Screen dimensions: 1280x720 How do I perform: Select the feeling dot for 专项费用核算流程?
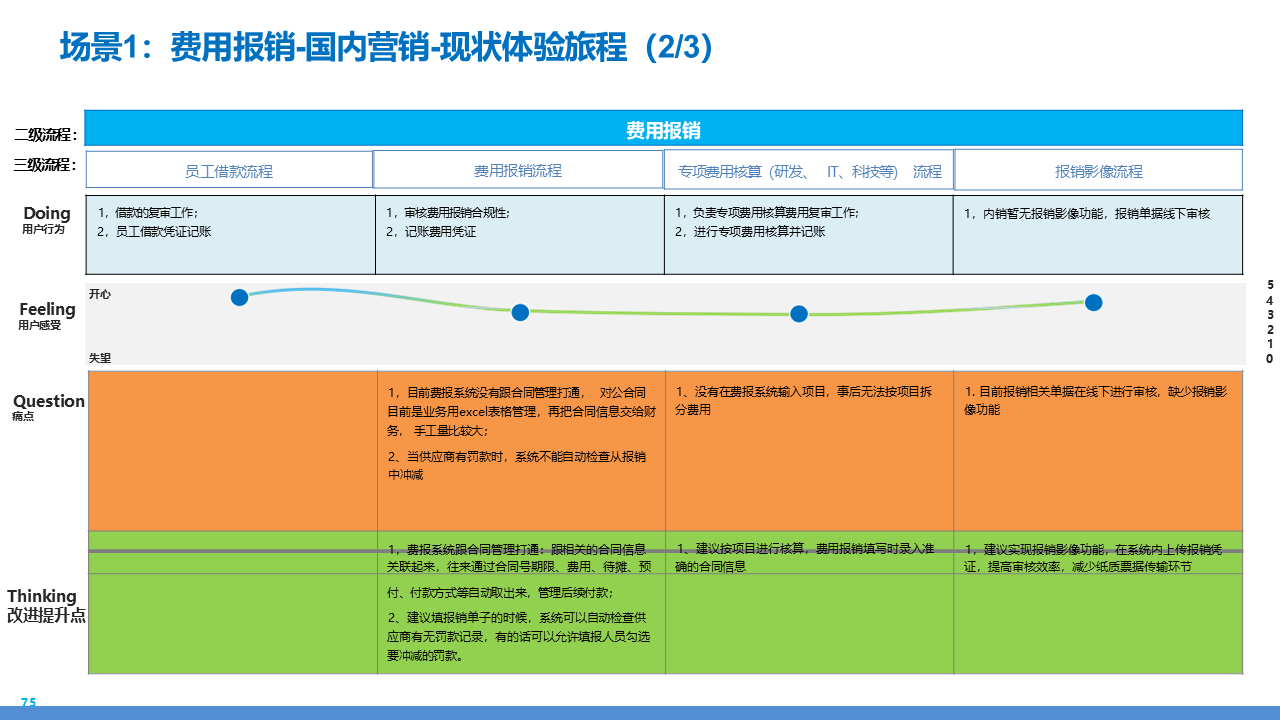pos(799,314)
